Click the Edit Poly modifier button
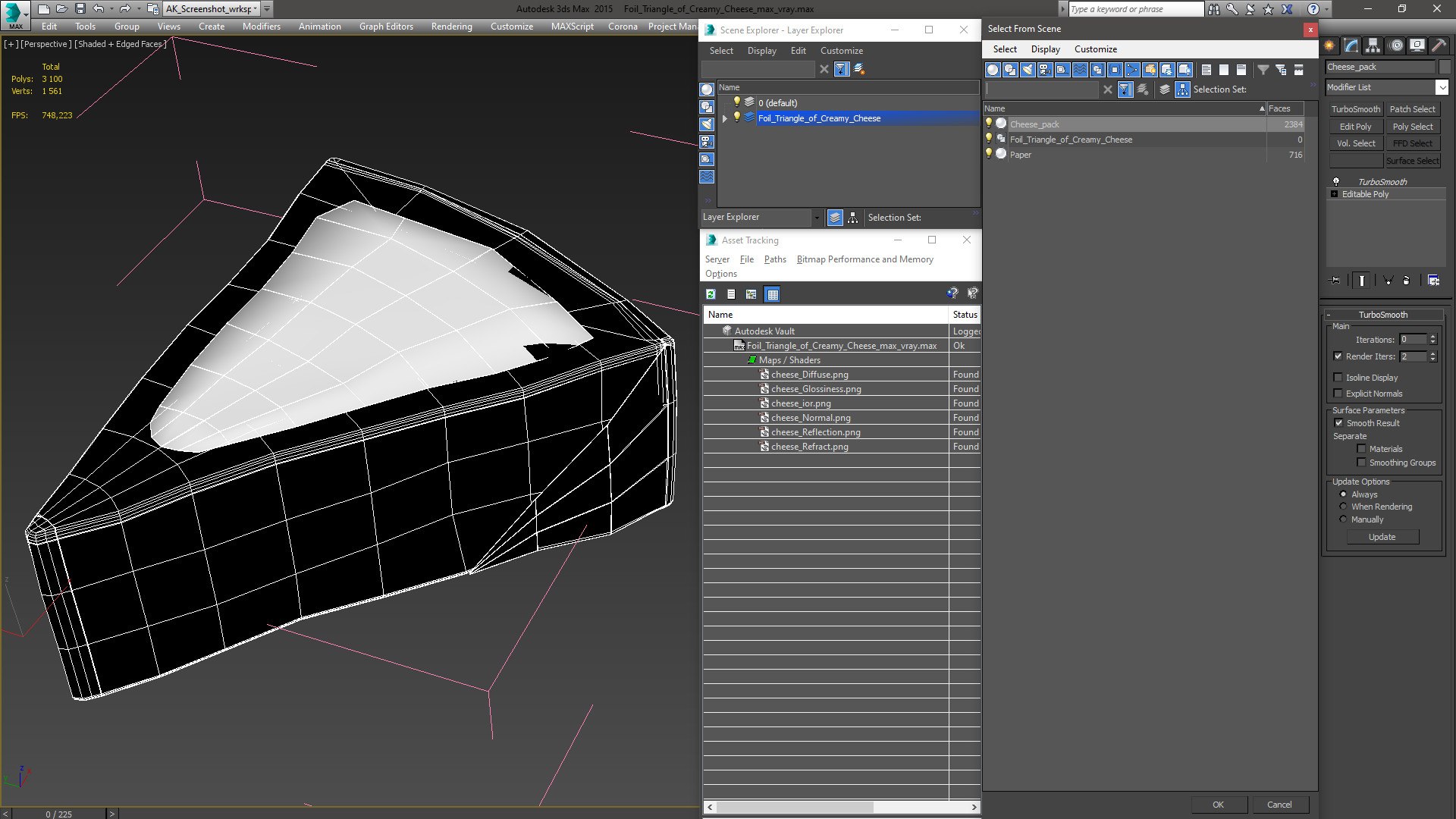The image size is (1456, 819). [x=1355, y=127]
